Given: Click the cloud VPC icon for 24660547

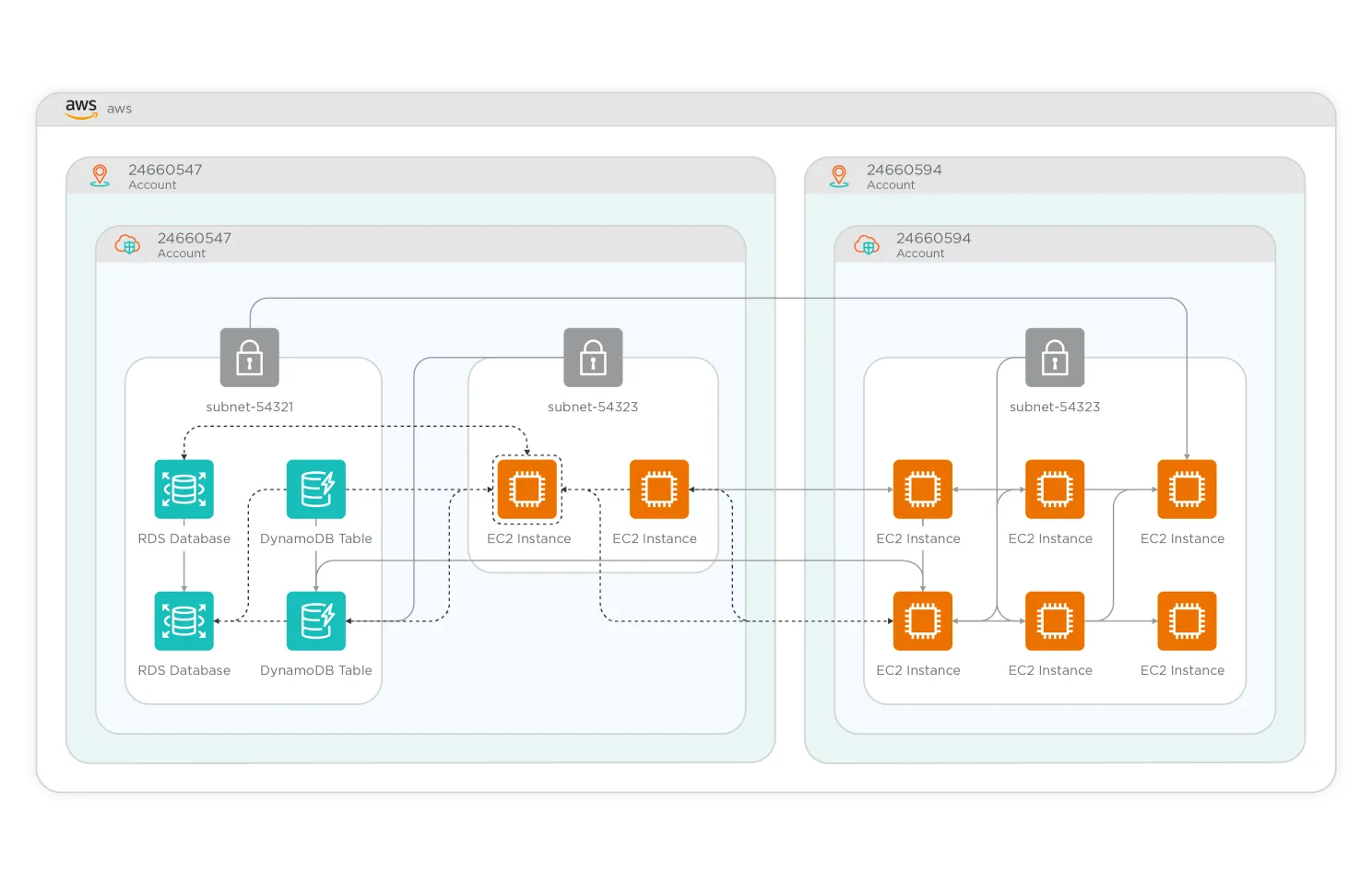Looking at the screenshot, I should (x=127, y=244).
